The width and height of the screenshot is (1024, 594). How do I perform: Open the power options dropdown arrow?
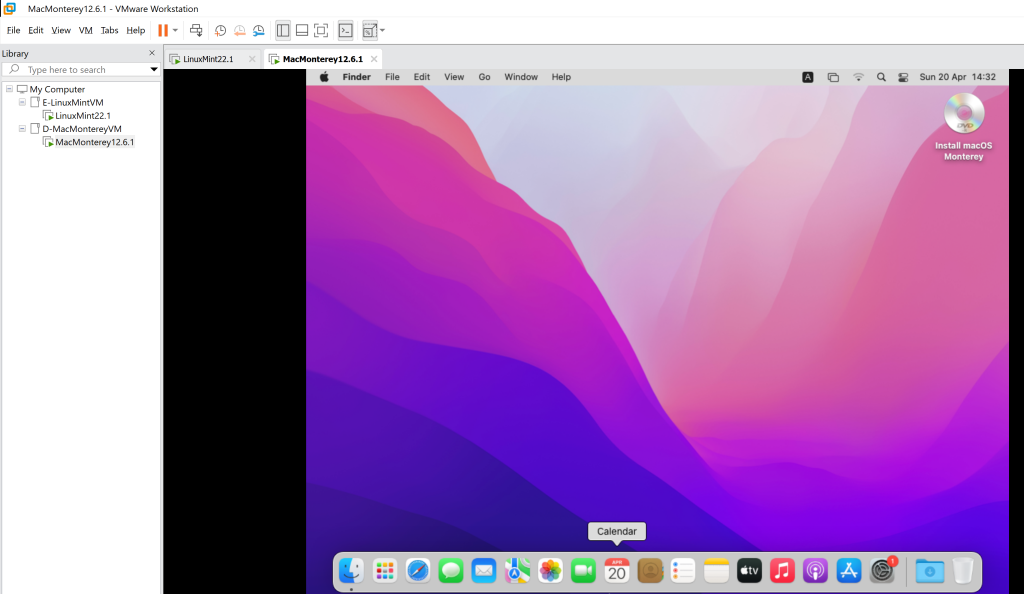[x=176, y=30]
